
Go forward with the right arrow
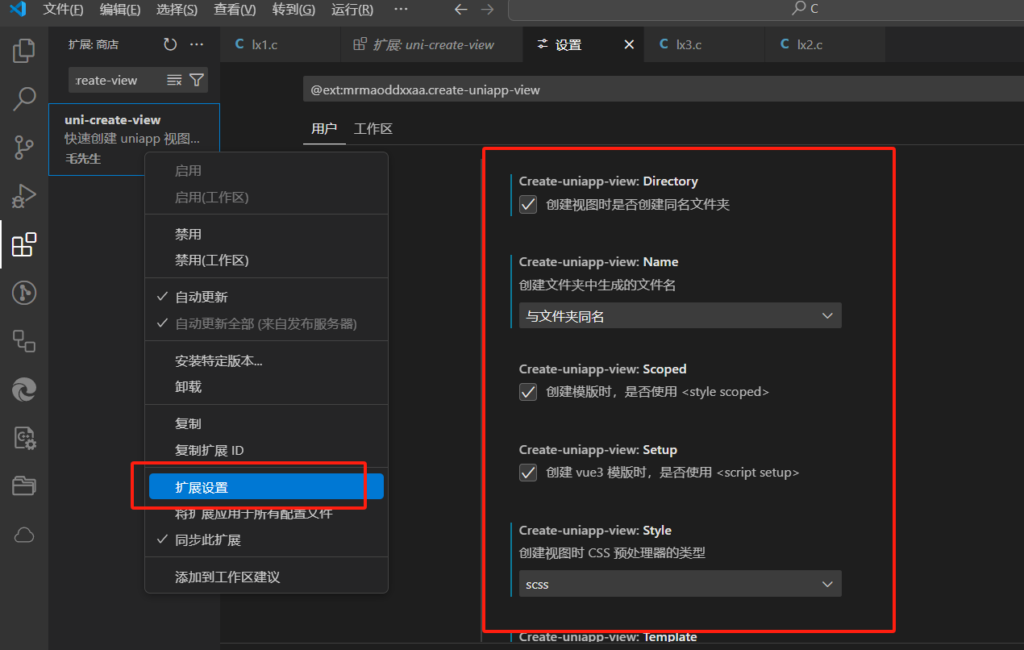pyautogui.click(x=487, y=9)
